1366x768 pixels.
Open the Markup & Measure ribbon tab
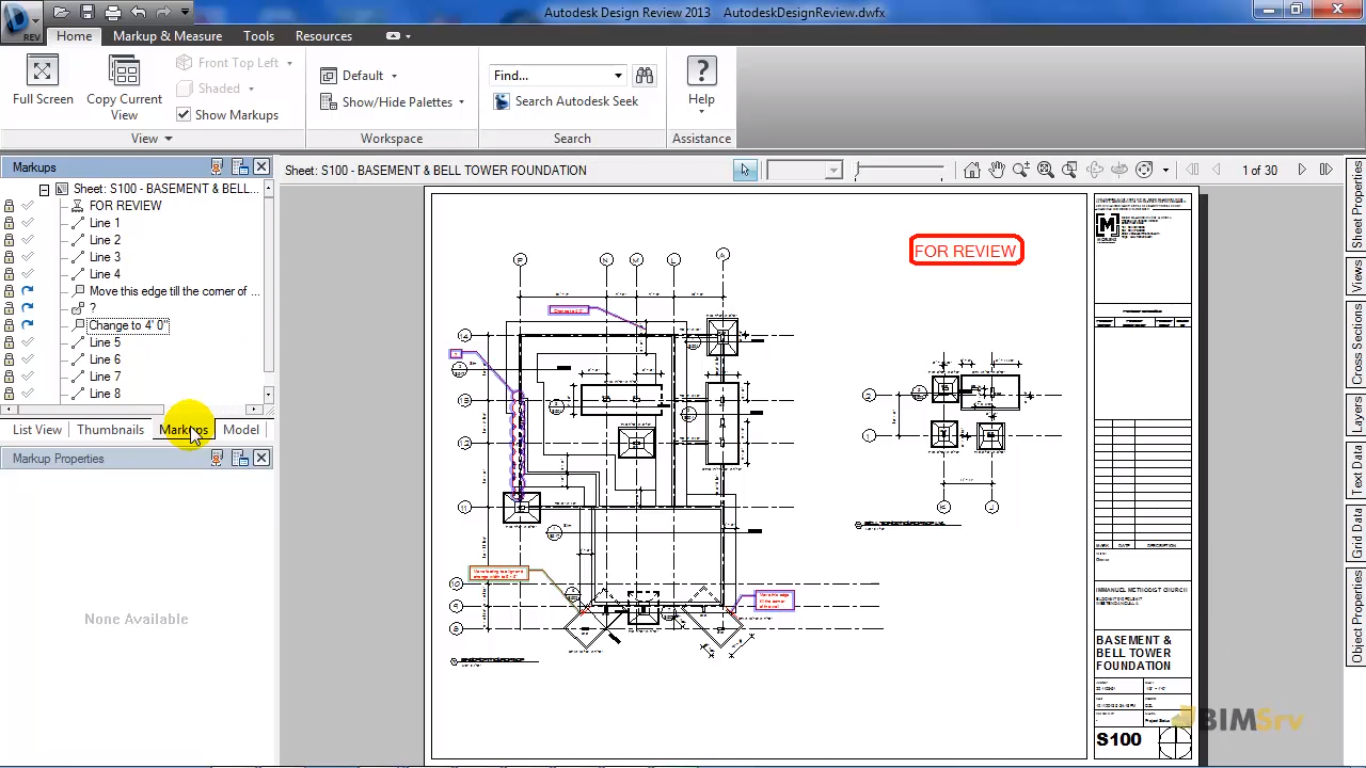point(167,36)
